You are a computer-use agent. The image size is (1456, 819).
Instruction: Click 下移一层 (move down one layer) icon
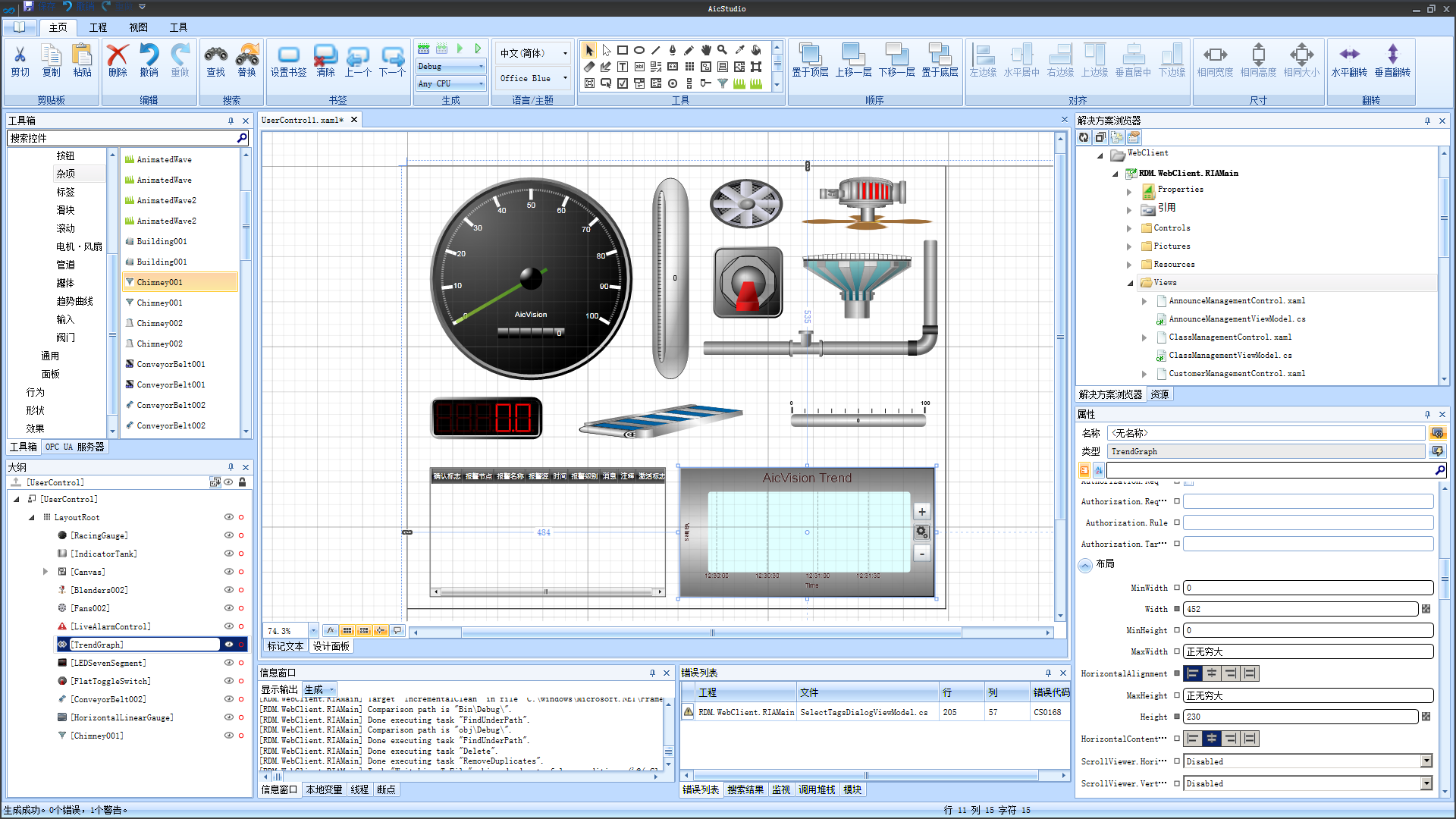(x=896, y=55)
